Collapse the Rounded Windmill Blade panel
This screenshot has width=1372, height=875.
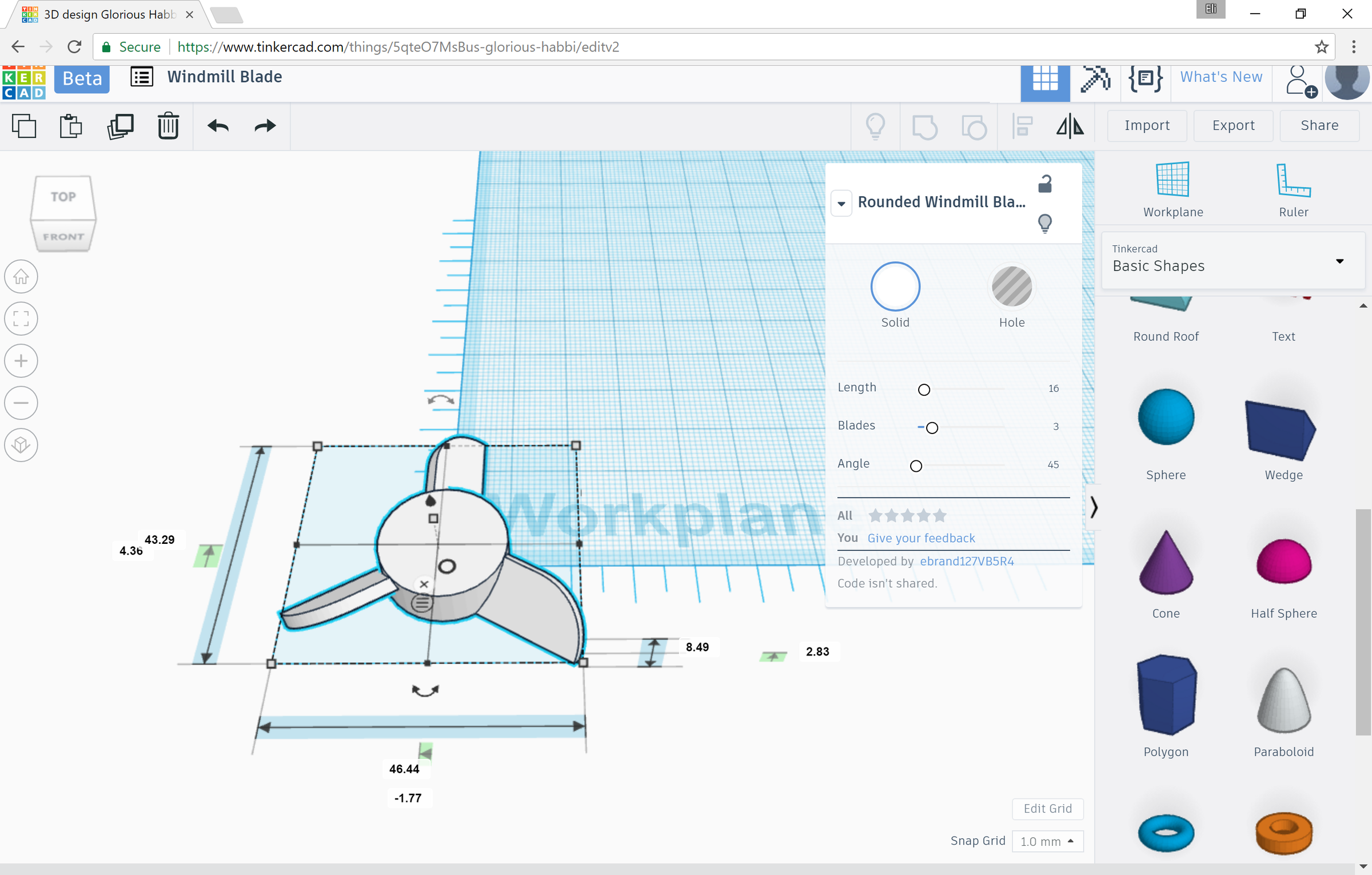[841, 204]
